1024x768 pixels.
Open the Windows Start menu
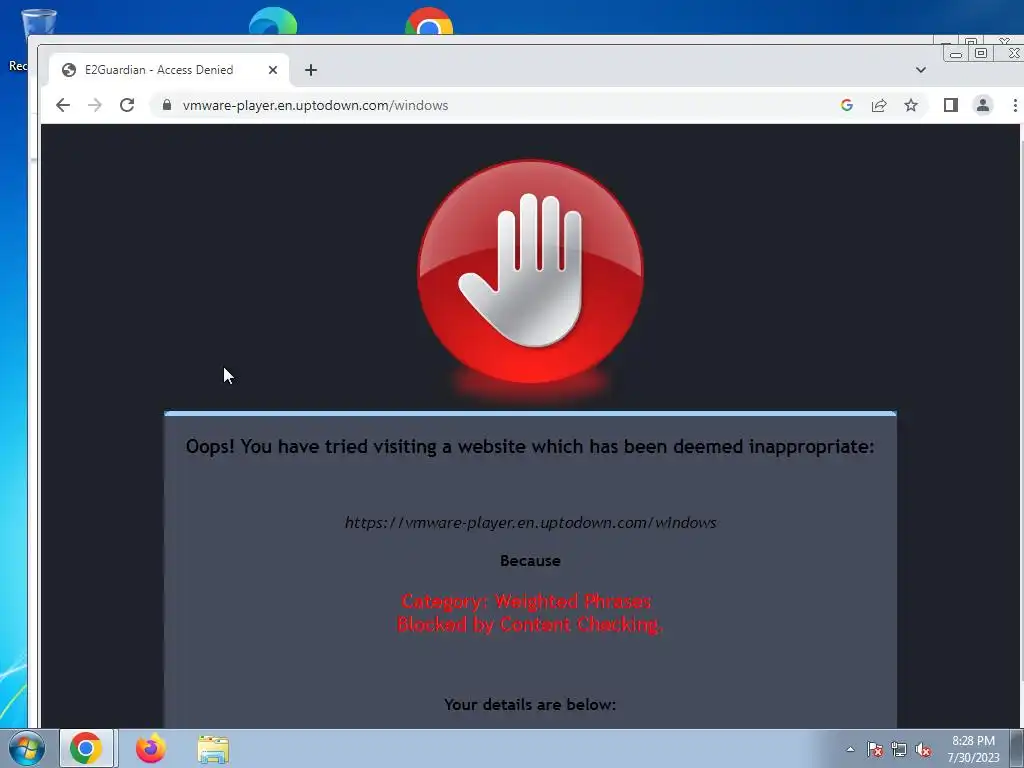[27, 748]
